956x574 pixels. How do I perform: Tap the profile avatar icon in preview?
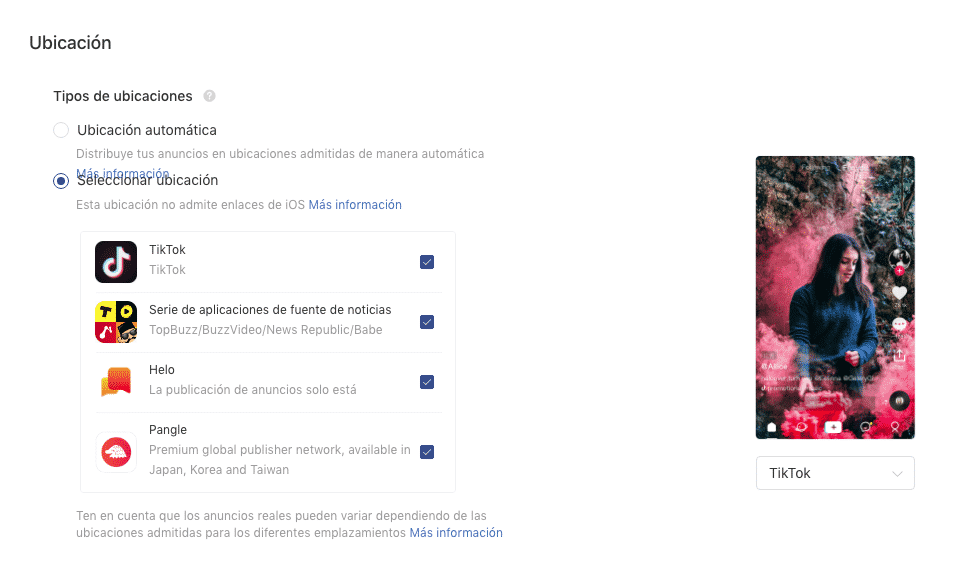[x=899, y=259]
